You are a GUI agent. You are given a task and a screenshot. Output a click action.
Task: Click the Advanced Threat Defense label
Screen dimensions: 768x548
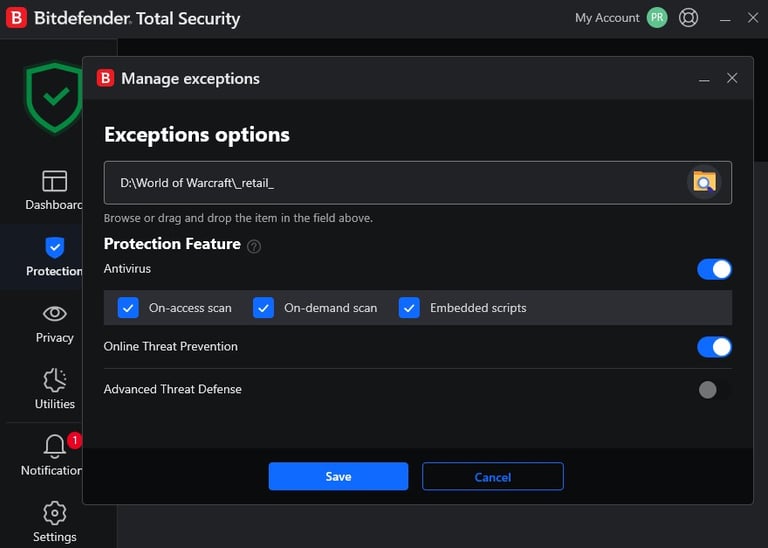tap(172, 389)
